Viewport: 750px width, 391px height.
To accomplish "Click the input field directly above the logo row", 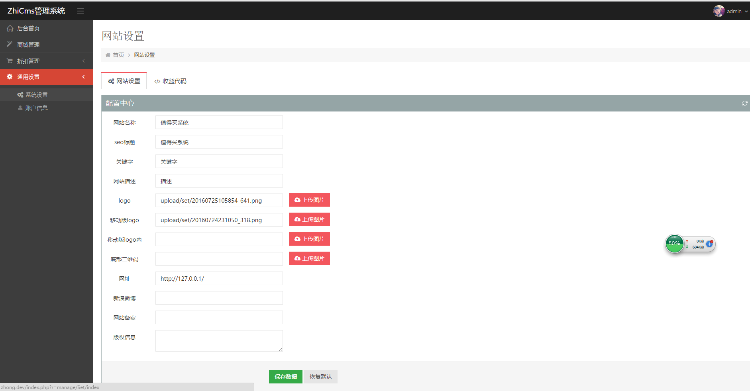I will (219, 181).
